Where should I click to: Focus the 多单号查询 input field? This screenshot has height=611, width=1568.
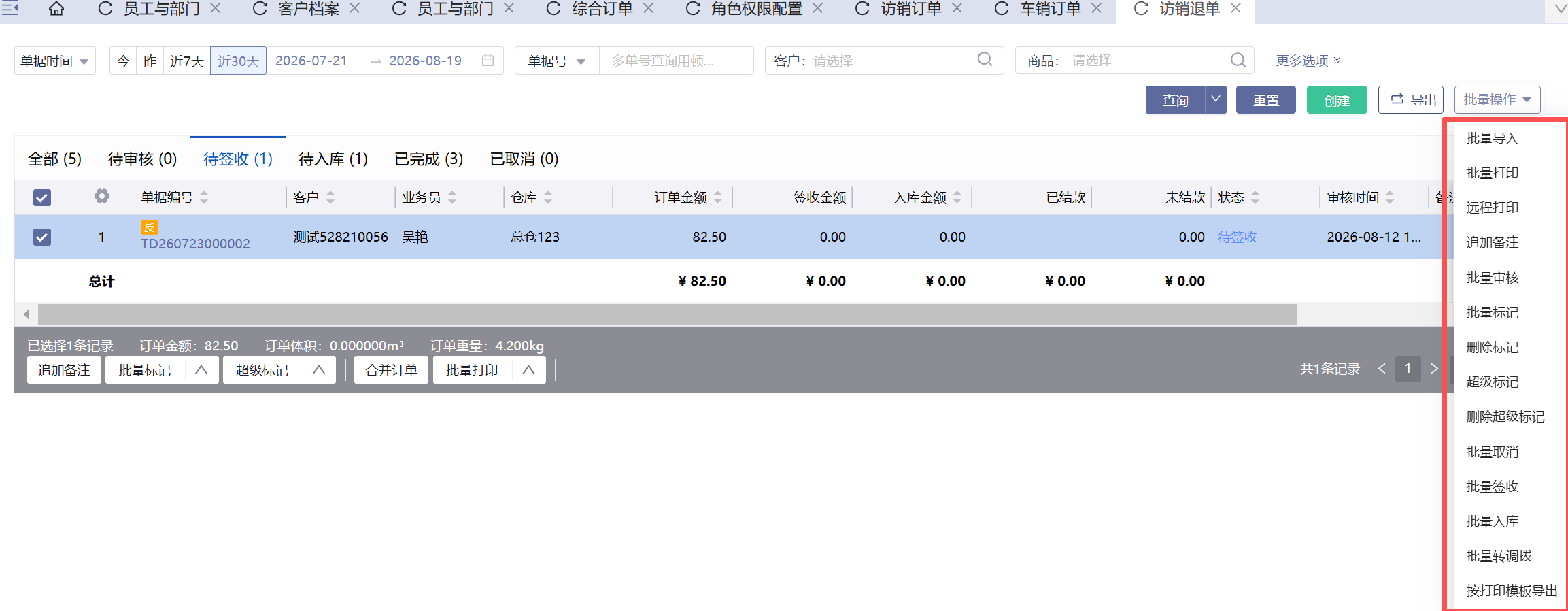tap(676, 61)
